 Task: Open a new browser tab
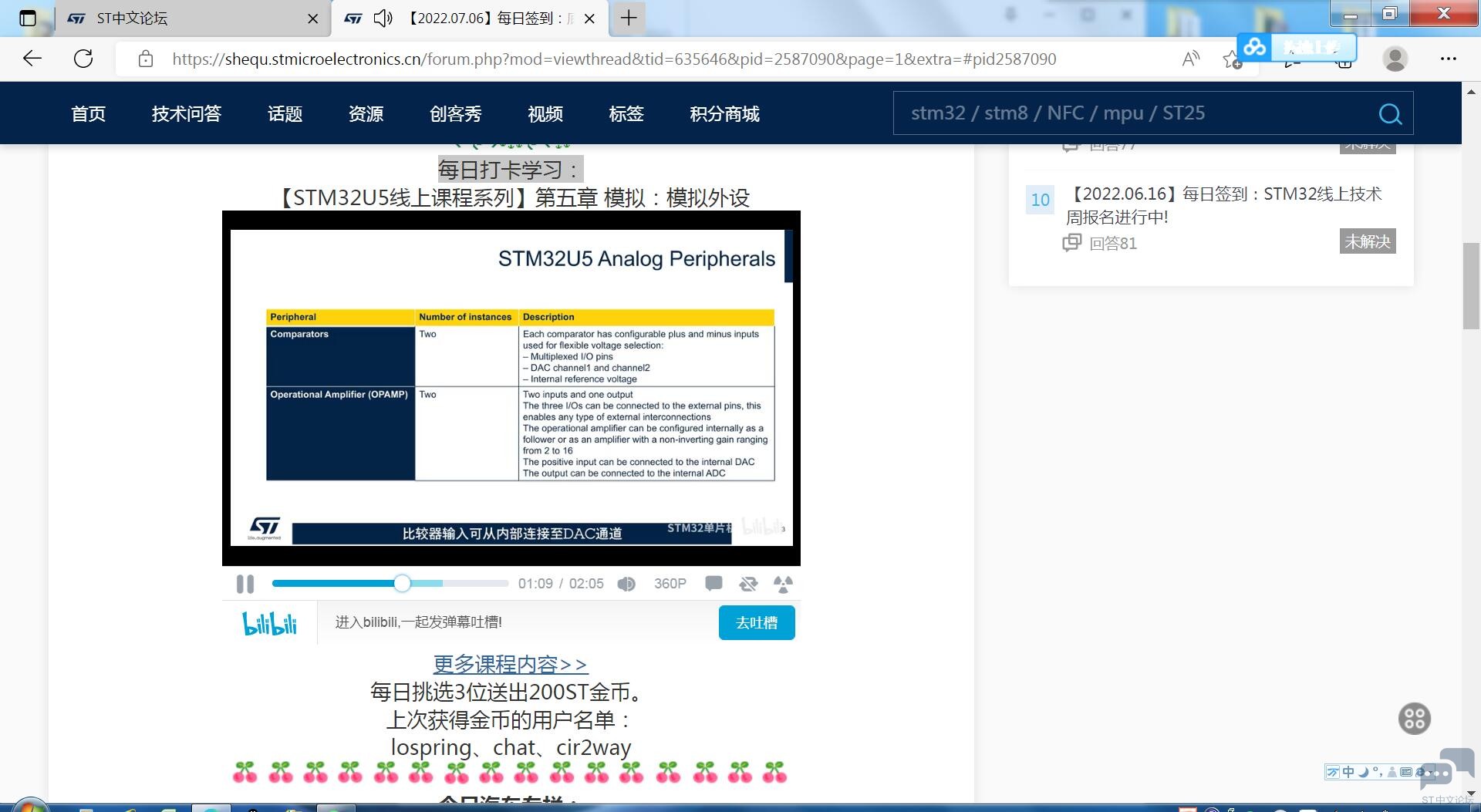(629, 18)
